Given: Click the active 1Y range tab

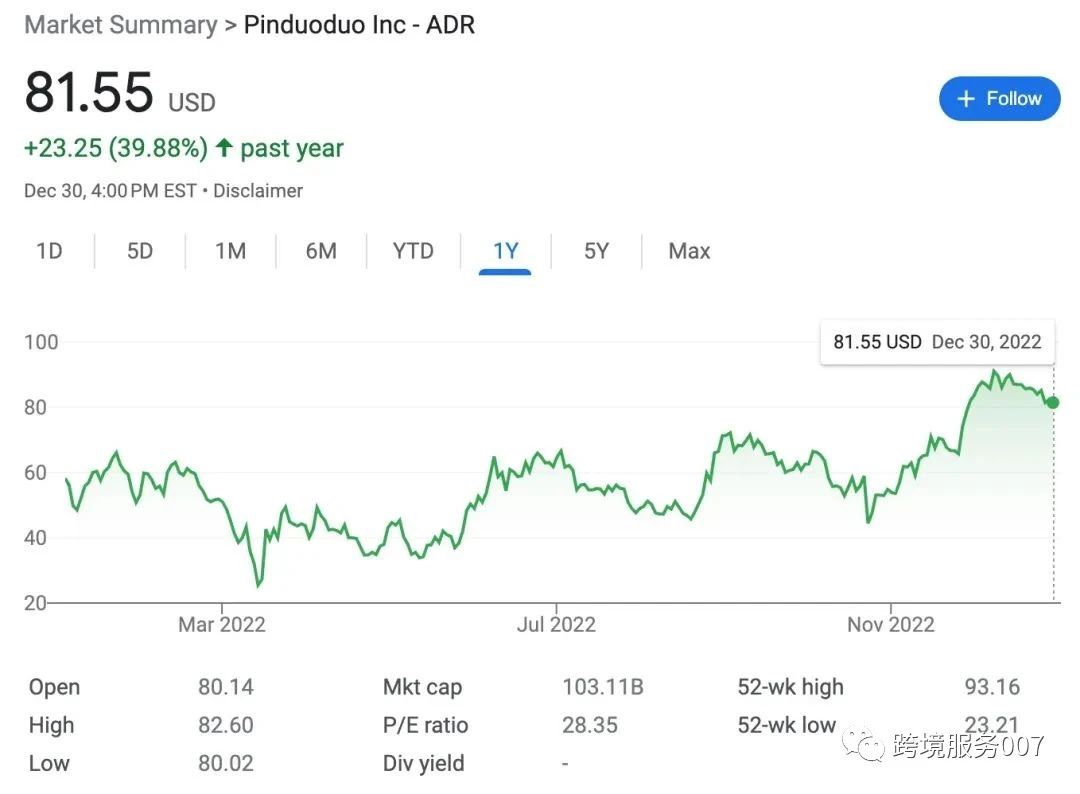Looking at the screenshot, I should pos(505,251).
